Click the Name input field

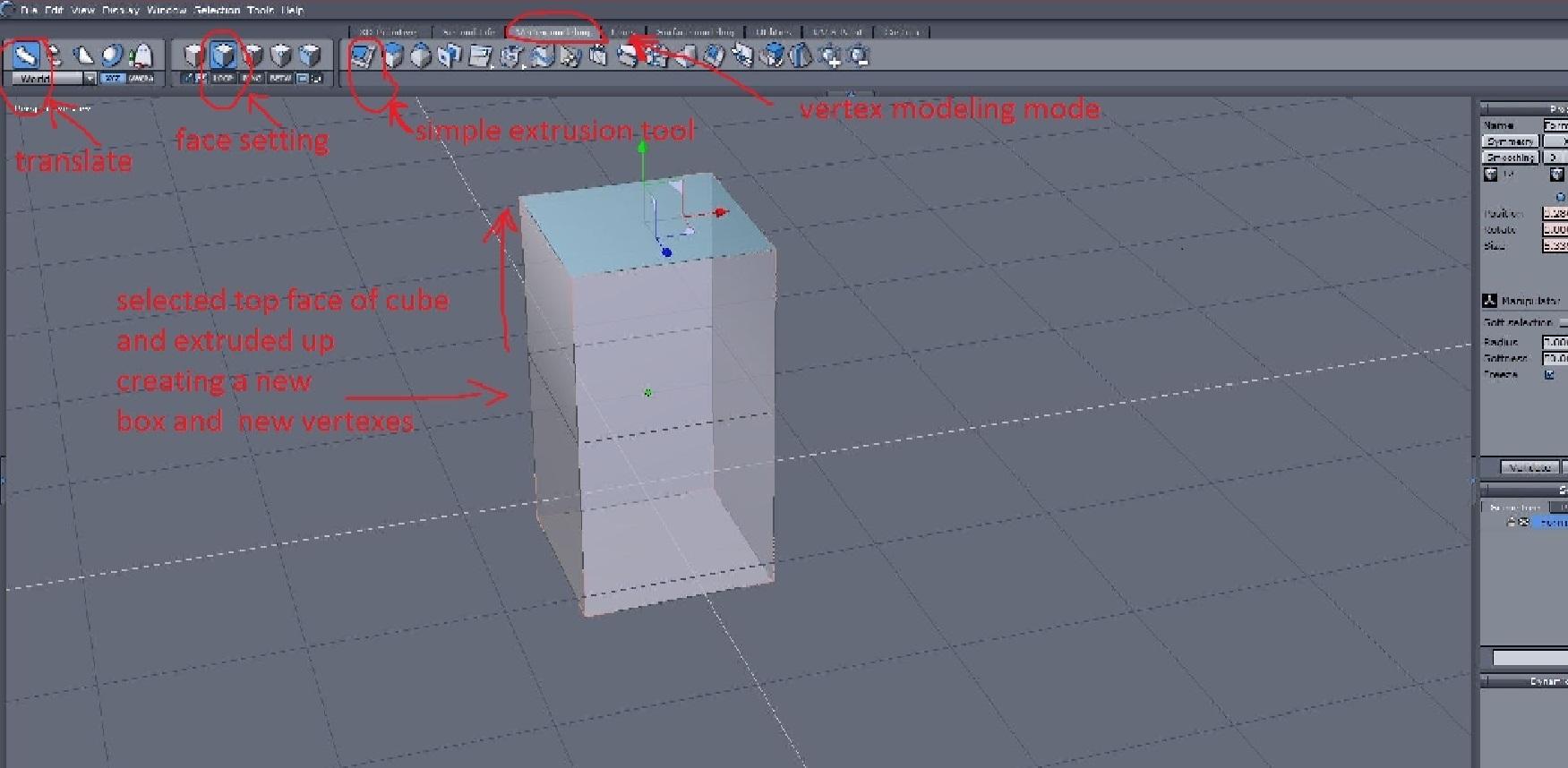[x=1555, y=125]
